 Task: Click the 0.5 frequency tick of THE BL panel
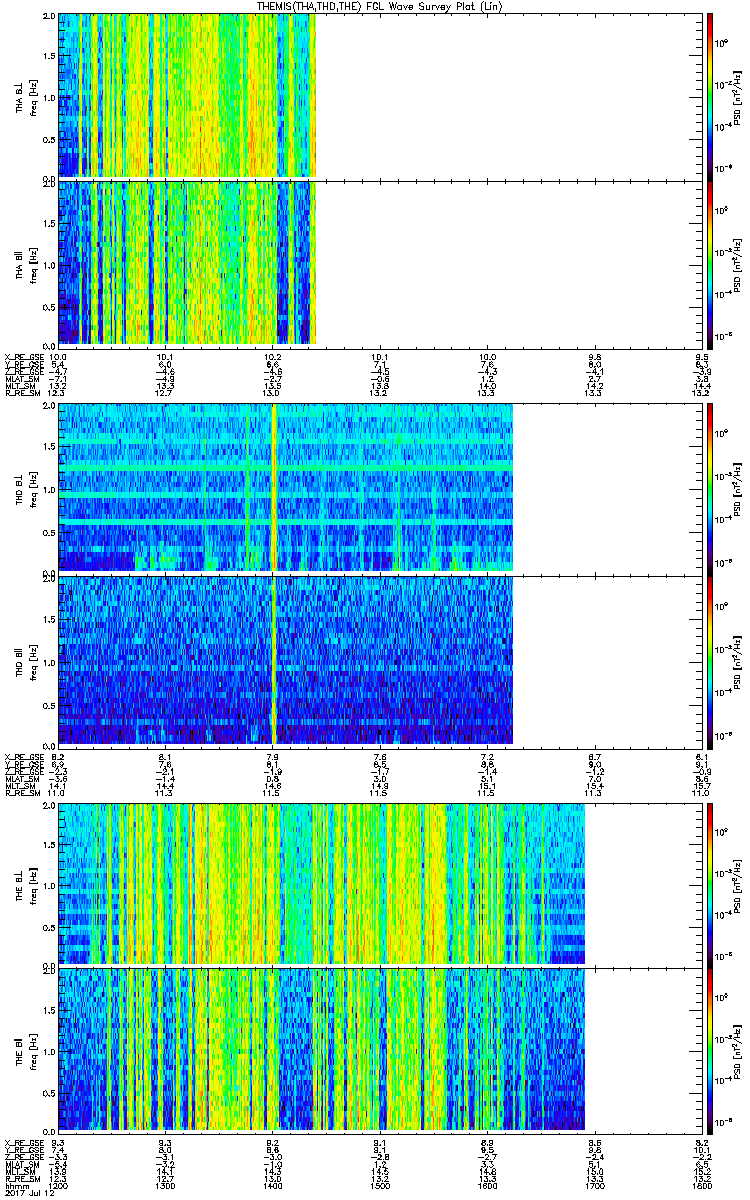49,925
